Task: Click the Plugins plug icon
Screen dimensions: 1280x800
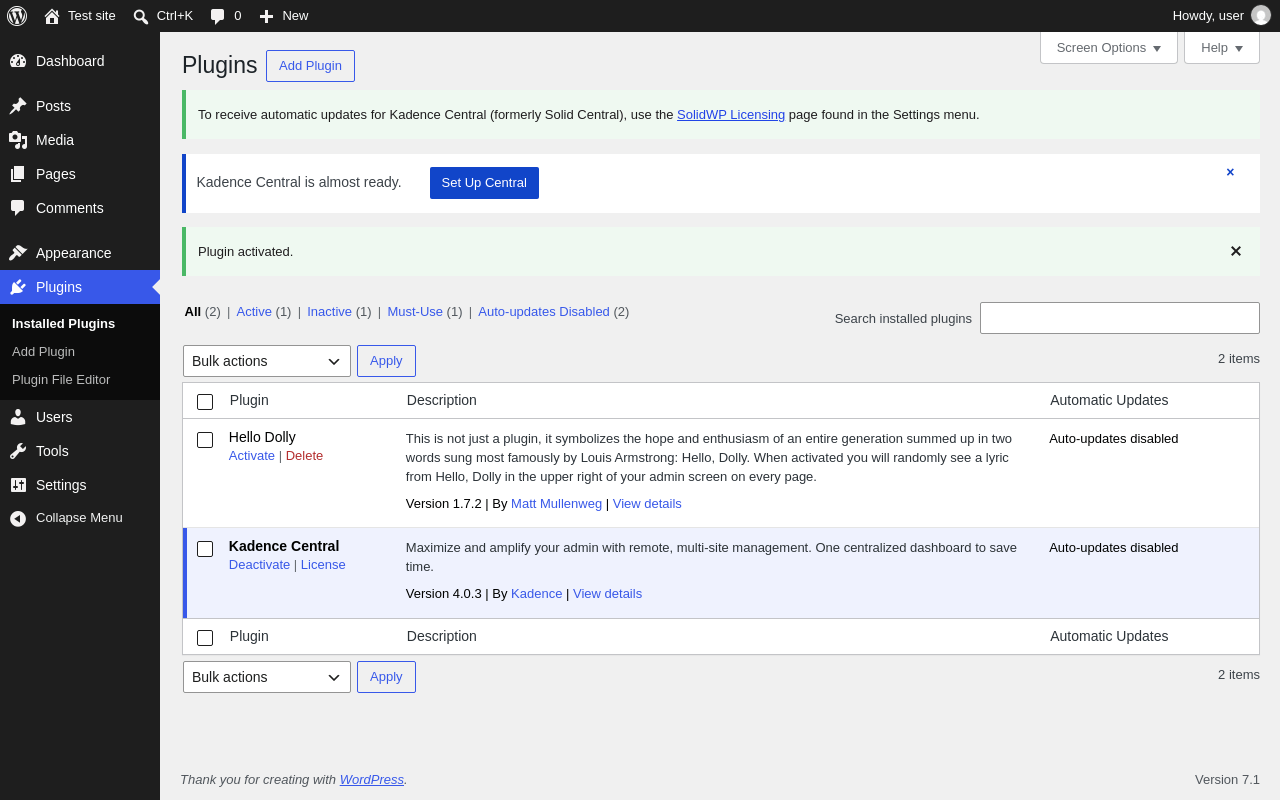Action: (x=18, y=287)
